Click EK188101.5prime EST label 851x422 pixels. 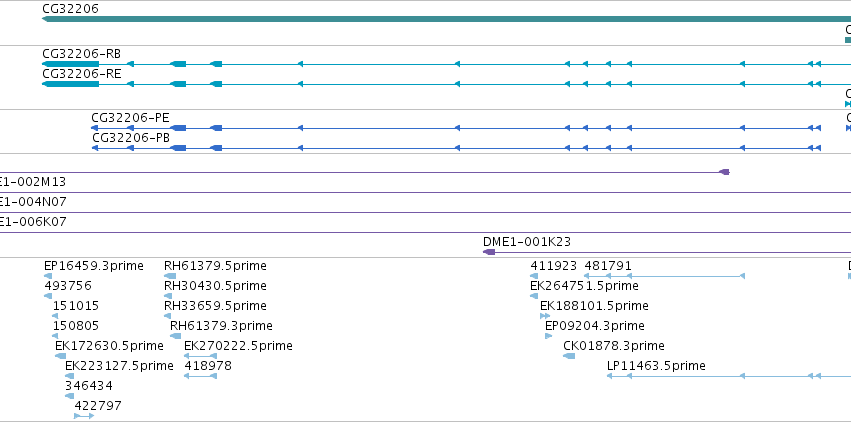point(594,306)
